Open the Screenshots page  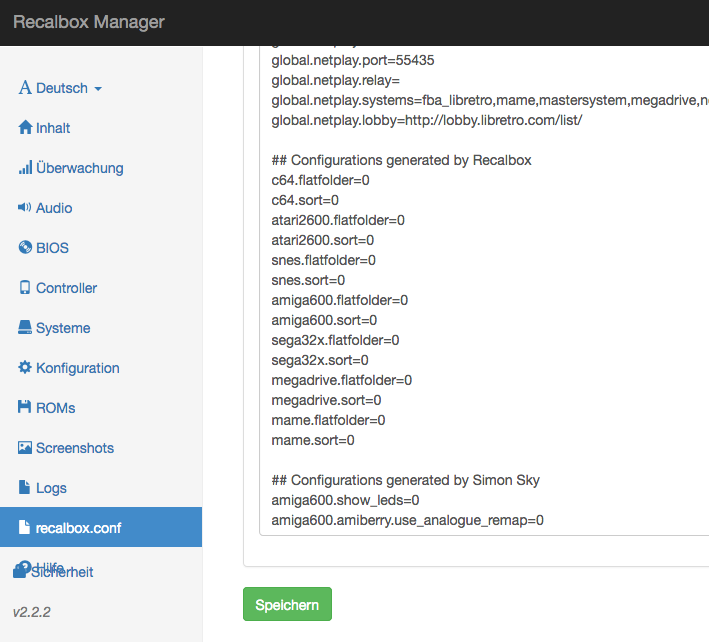pos(75,448)
